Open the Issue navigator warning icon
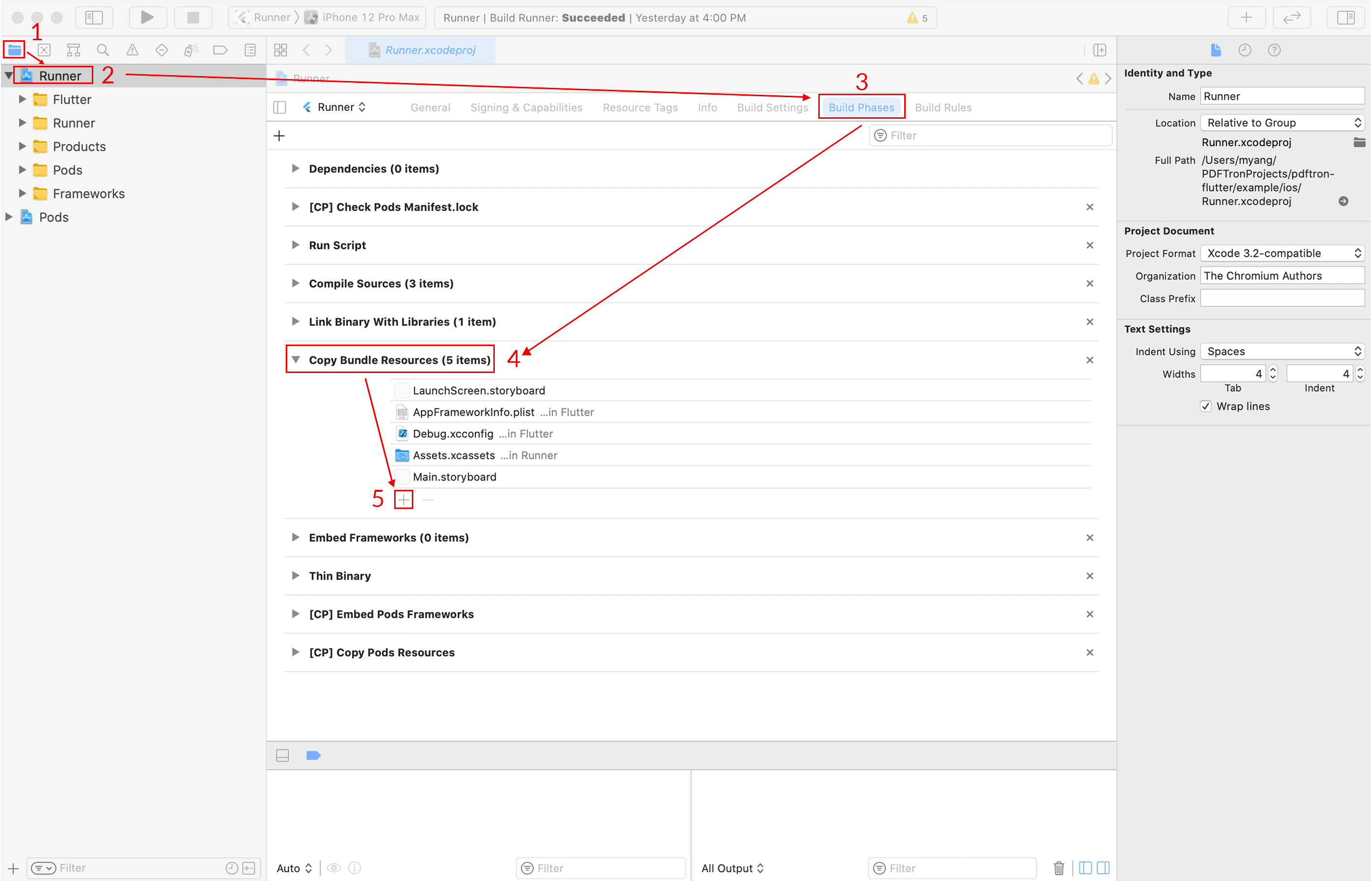This screenshot has height=881, width=1372. (x=132, y=51)
